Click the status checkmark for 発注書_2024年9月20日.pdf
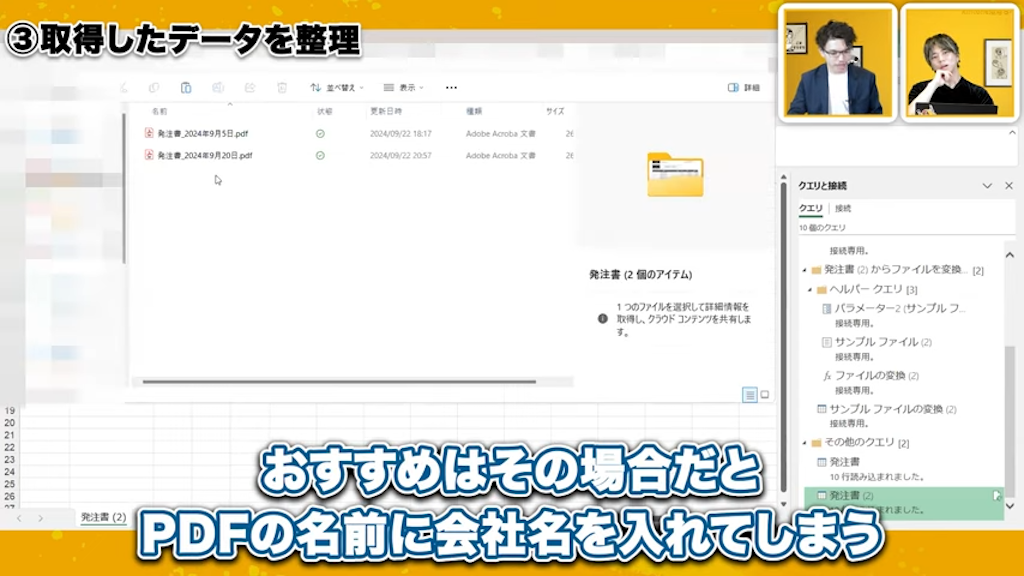Viewport: 1024px width, 576px height. [319, 155]
